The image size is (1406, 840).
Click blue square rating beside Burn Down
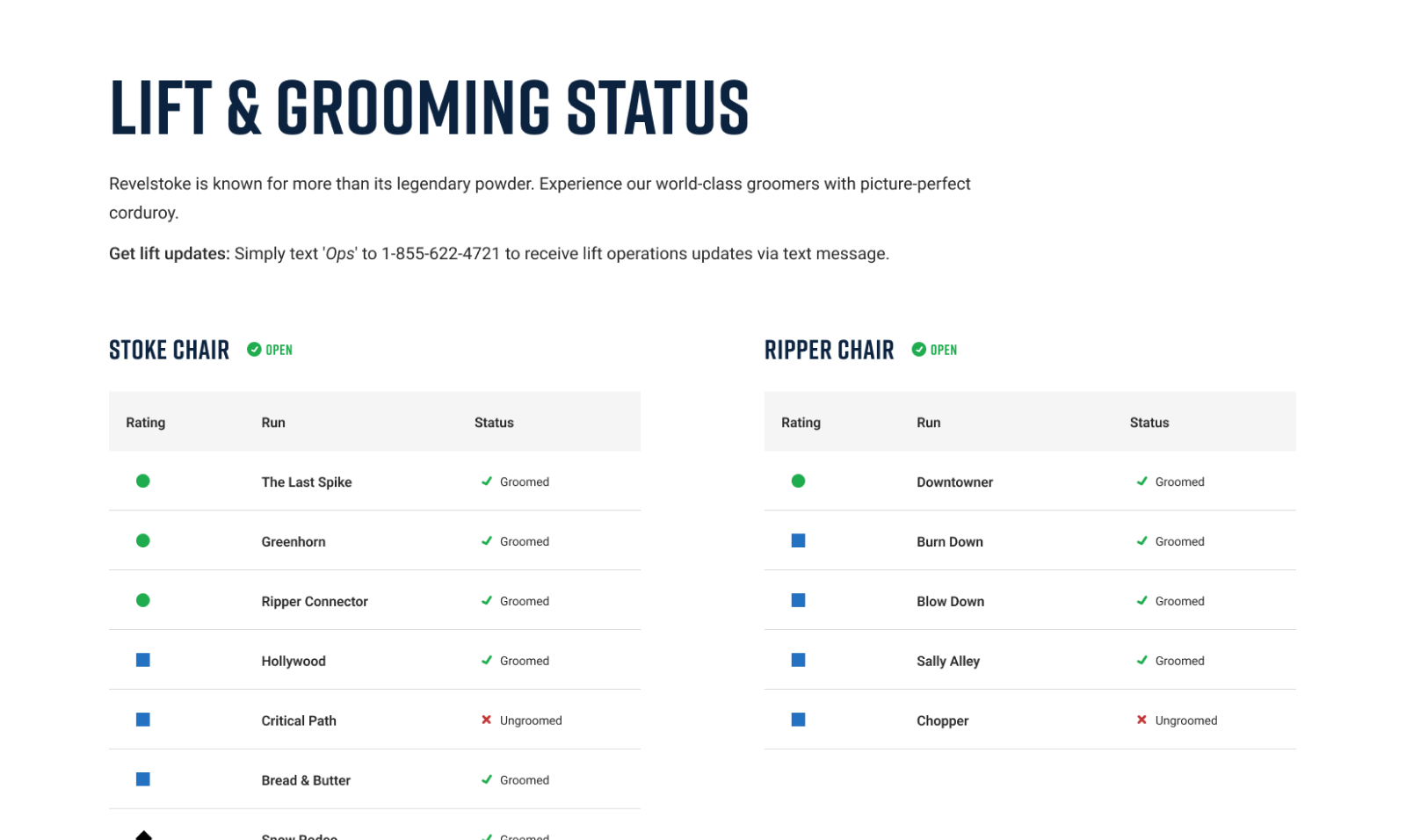(798, 540)
